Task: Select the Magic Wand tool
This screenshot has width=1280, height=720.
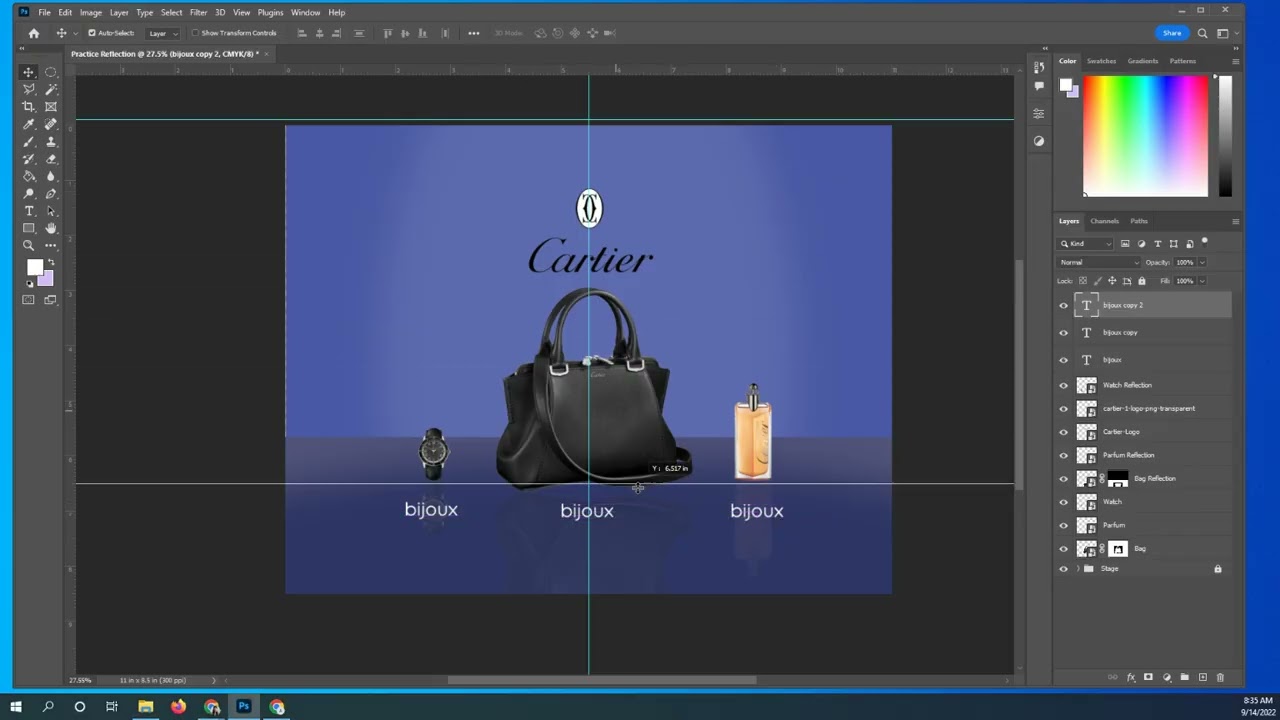Action: (51, 89)
